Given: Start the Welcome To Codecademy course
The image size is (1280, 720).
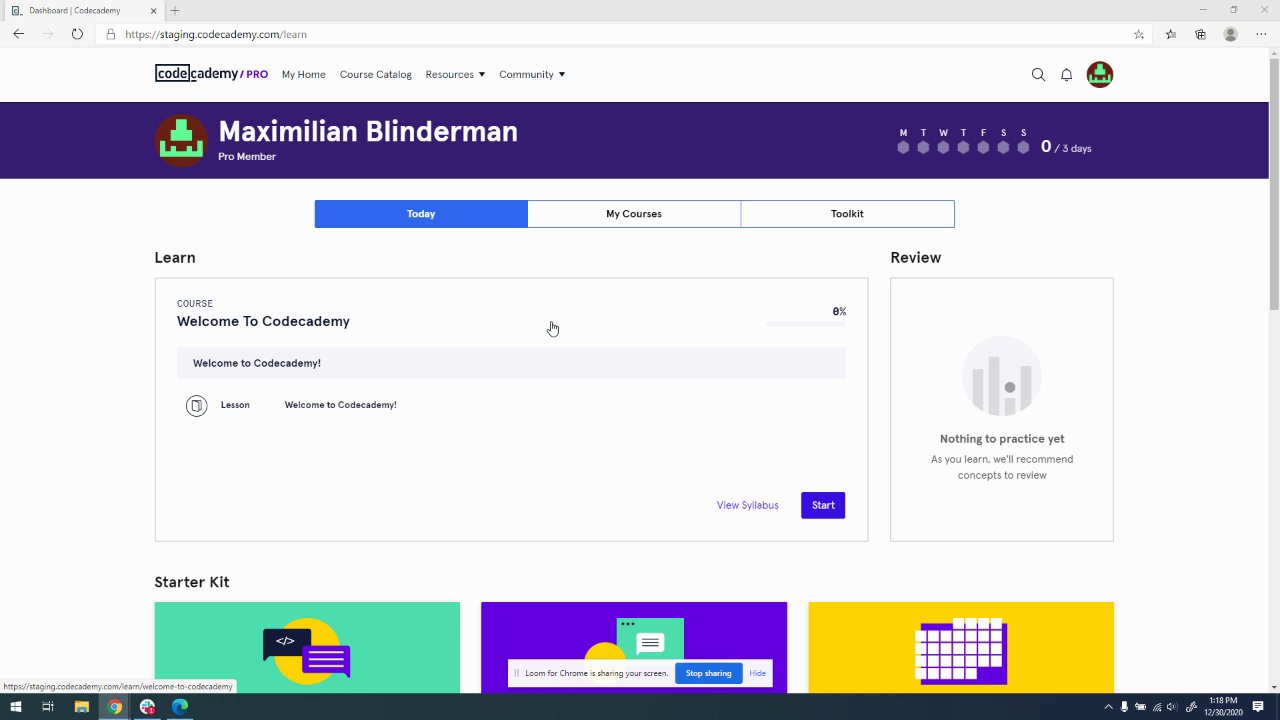Looking at the screenshot, I should (x=823, y=505).
